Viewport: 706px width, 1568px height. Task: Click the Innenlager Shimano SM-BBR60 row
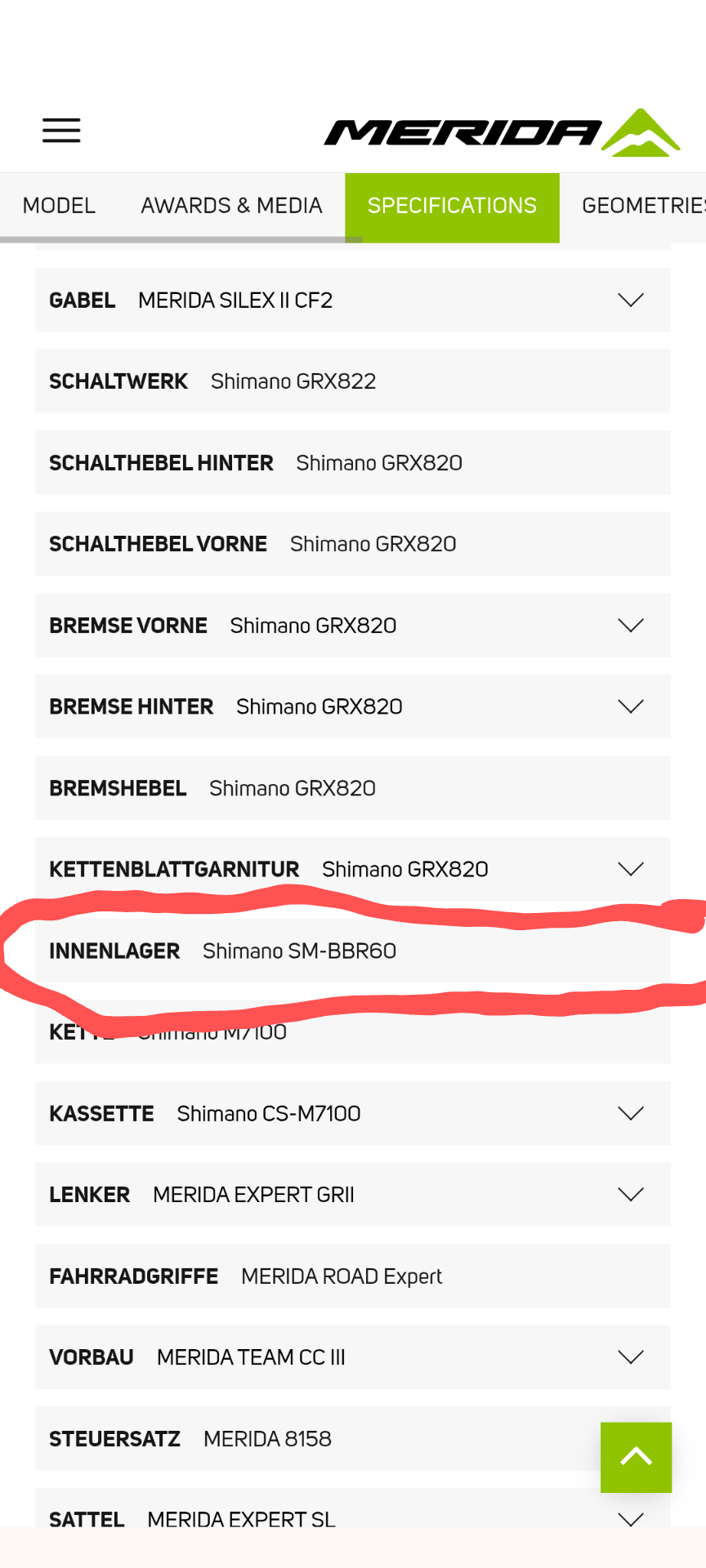pyautogui.click(x=351, y=951)
